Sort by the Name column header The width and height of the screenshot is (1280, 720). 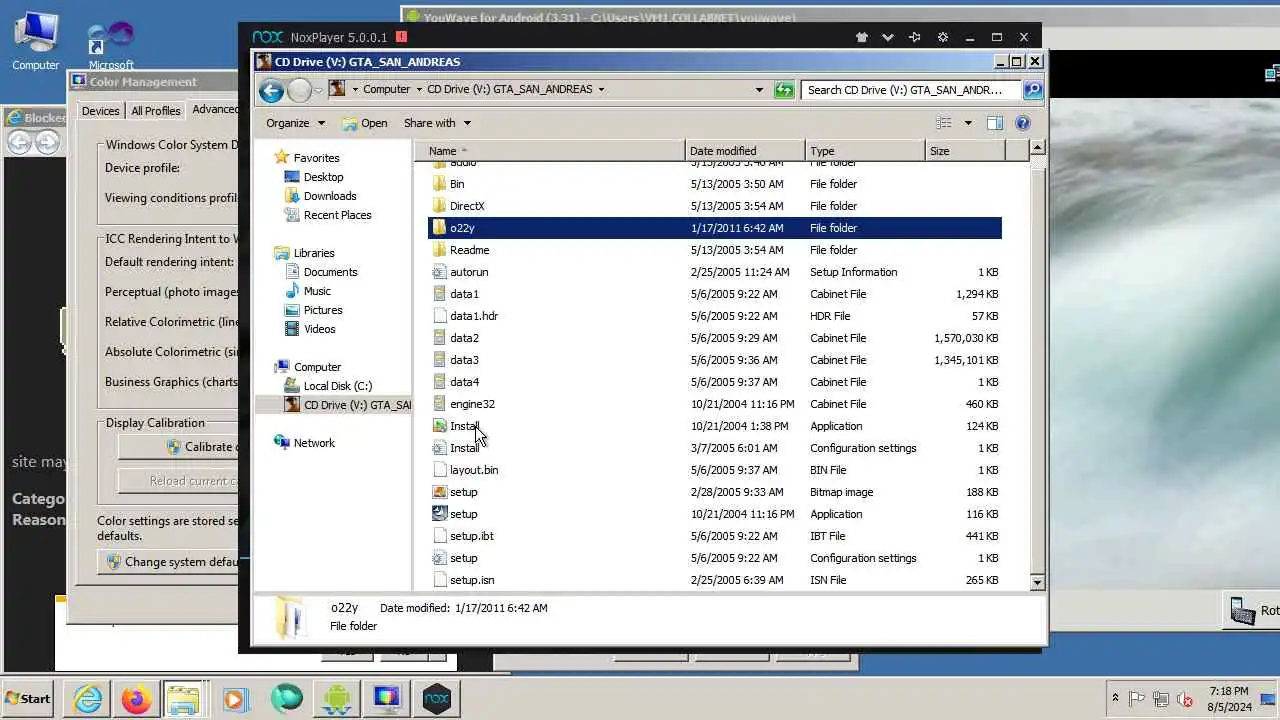(550, 151)
